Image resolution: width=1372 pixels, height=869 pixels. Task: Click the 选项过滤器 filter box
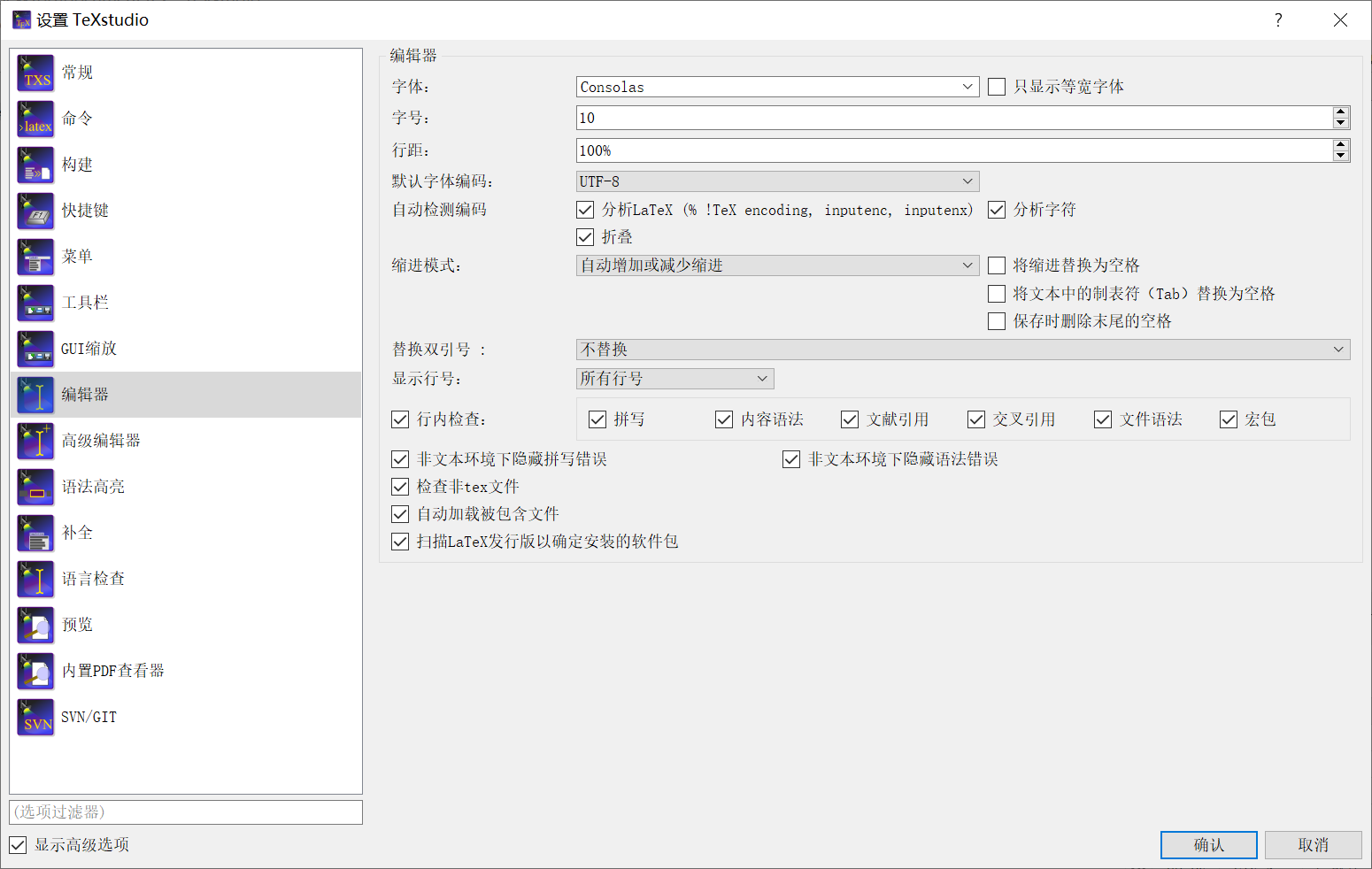186,812
